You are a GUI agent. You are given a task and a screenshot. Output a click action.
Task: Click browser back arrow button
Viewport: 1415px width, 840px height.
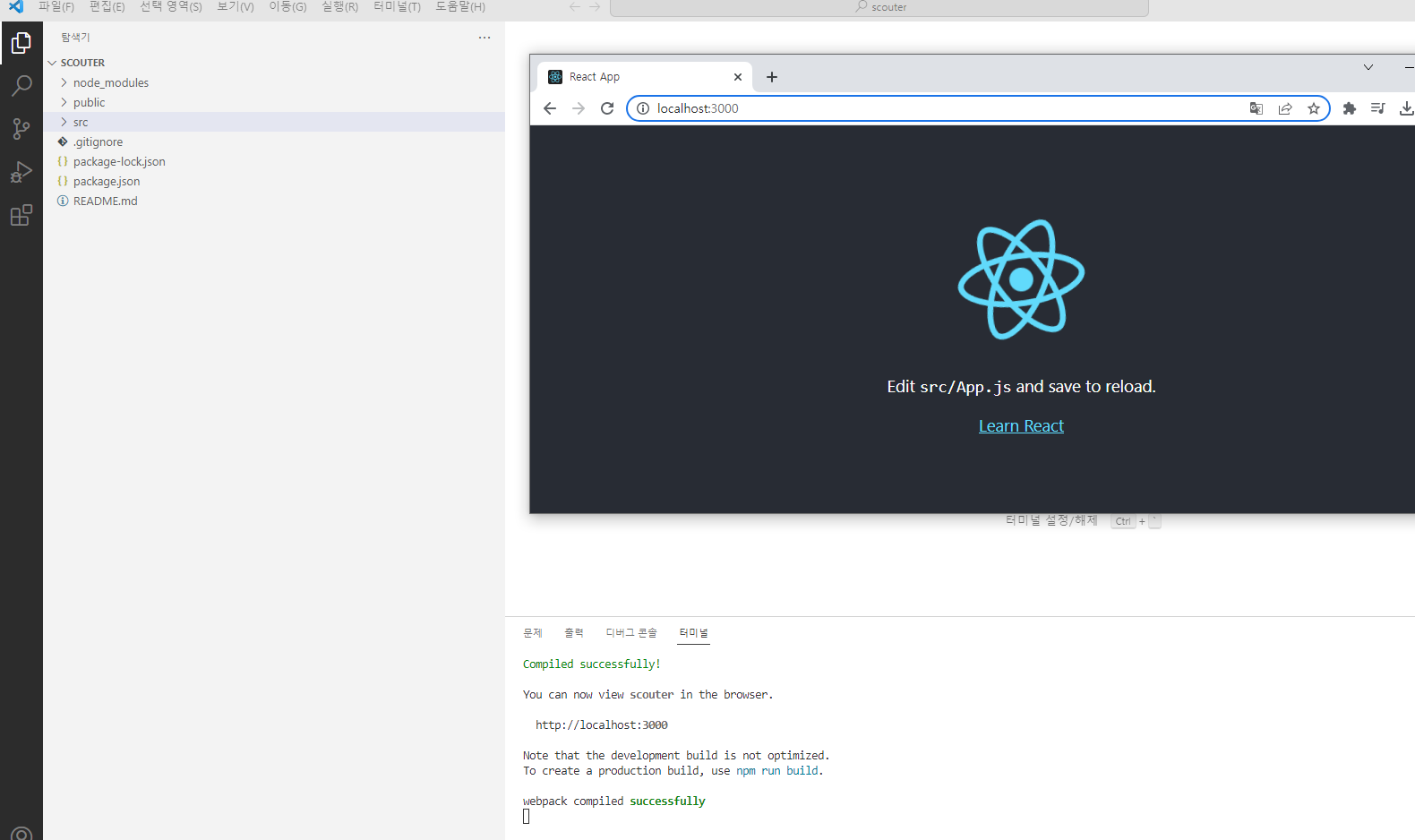(x=550, y=108)
